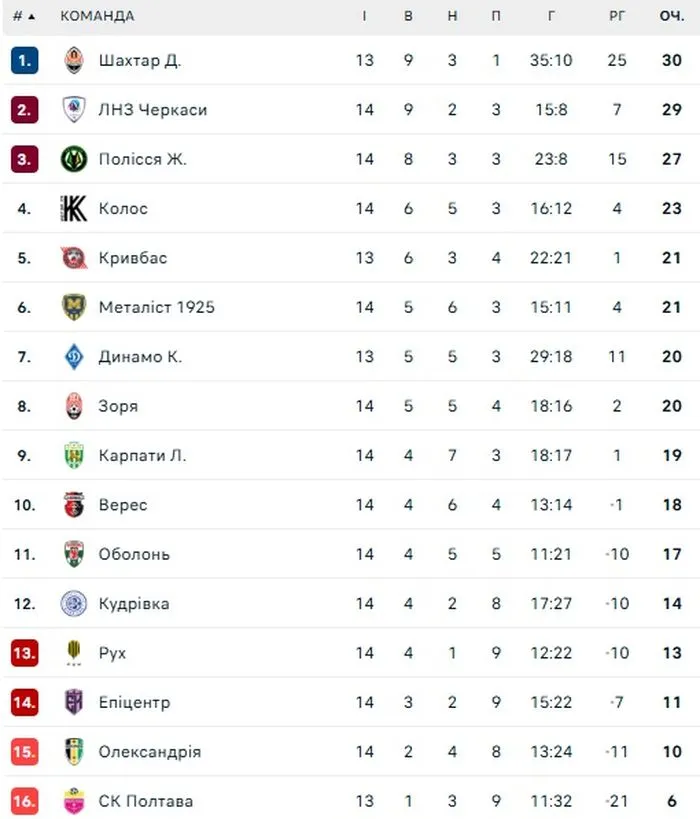
Task: Click the Динамо К. club logo
Action: (74, 357)
